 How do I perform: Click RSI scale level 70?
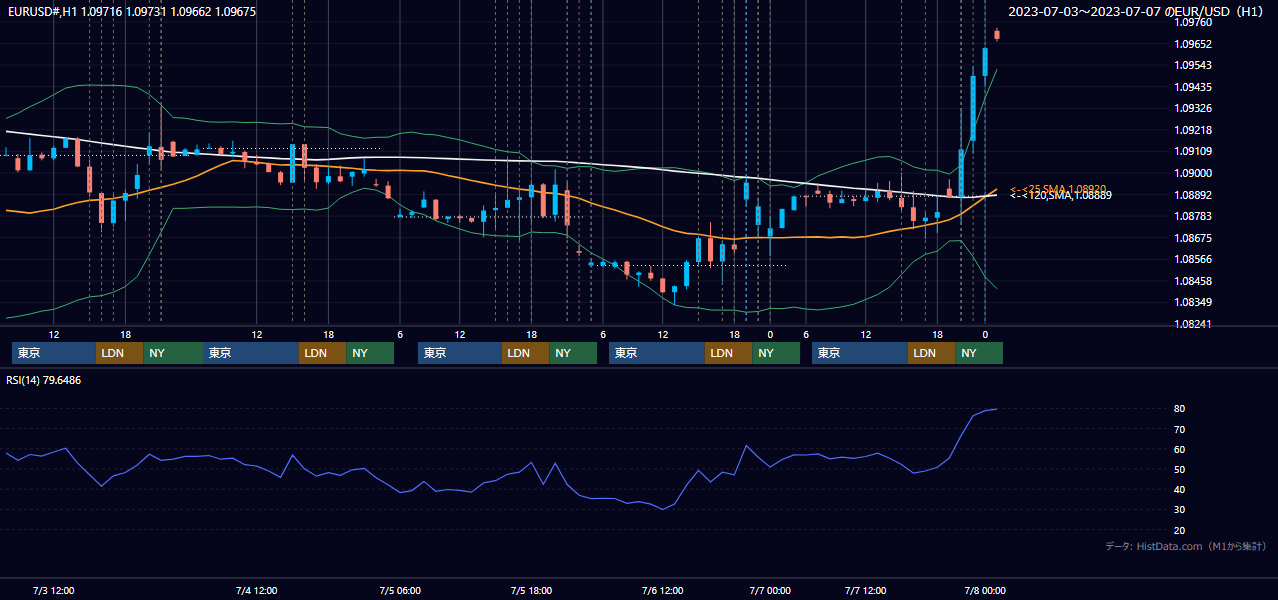pos(1180,429)
